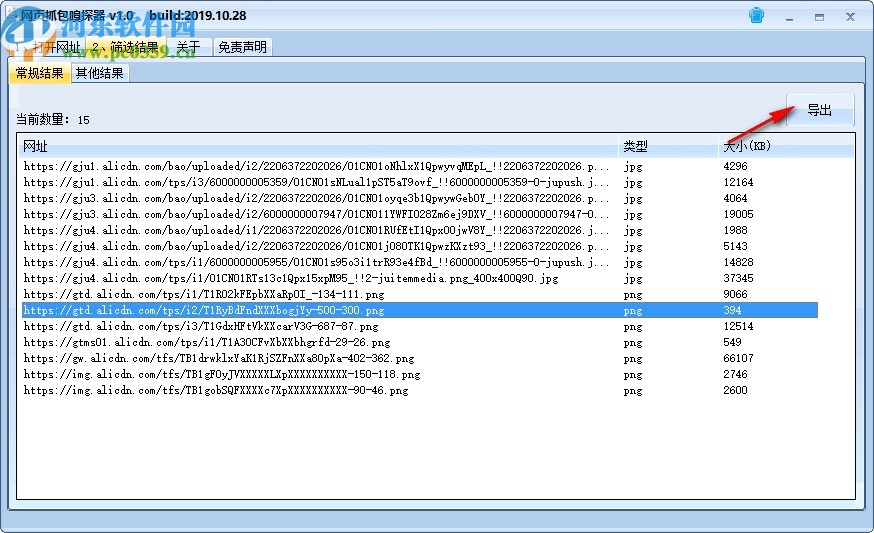The width and height of the screenshot is (874, 533).
Task: Maximize the sniffer window
Action: coord(819,17)
